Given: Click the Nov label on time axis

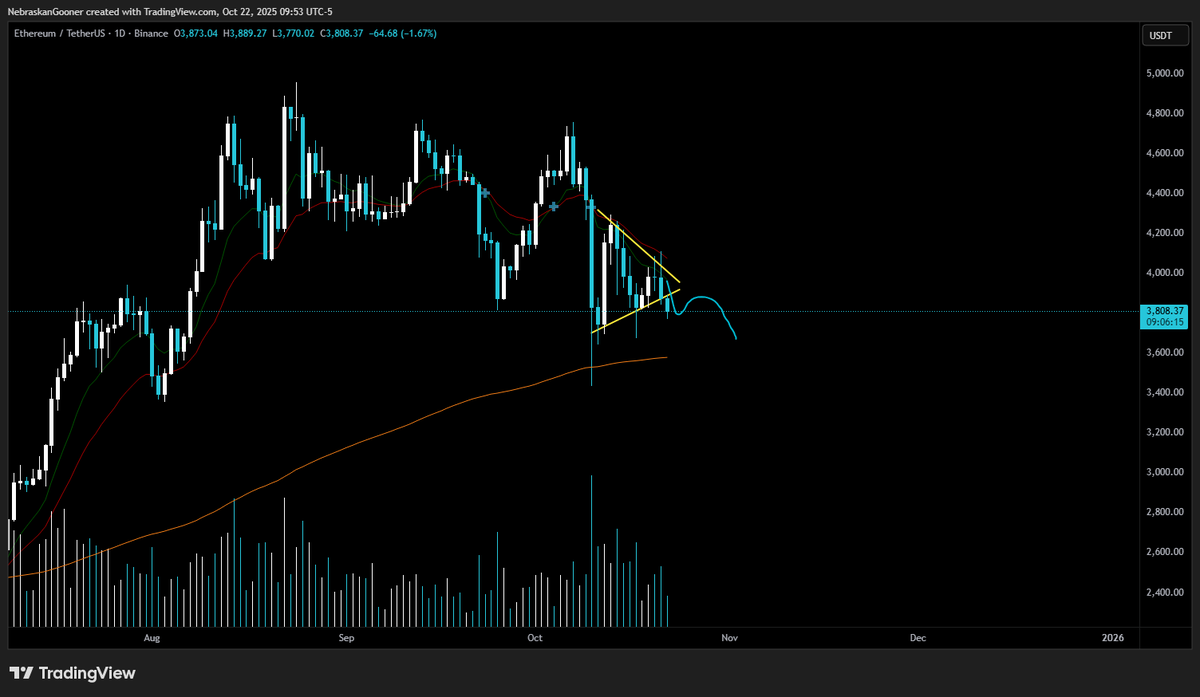Looking at the screenshot, I should pyautogui.click(x=729, y=637).
